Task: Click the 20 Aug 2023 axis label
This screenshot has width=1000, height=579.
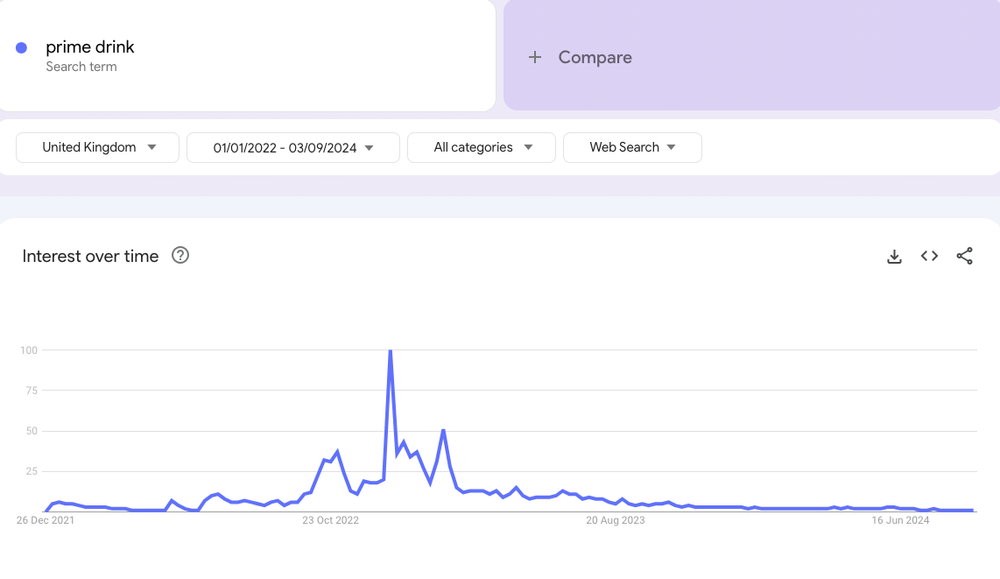Action: pyautogui.click(x=615, y=520)
